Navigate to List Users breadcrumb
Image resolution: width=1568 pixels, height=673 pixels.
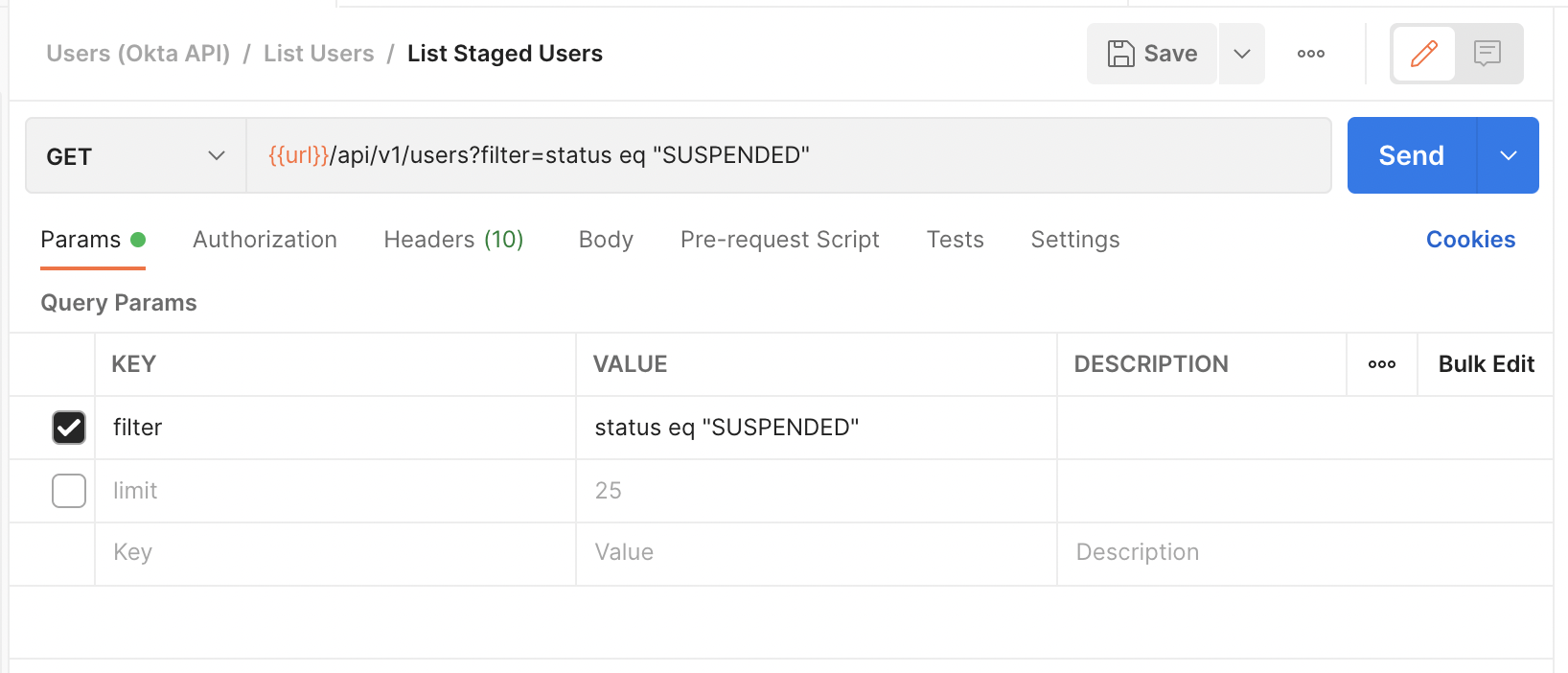(318, 54)
